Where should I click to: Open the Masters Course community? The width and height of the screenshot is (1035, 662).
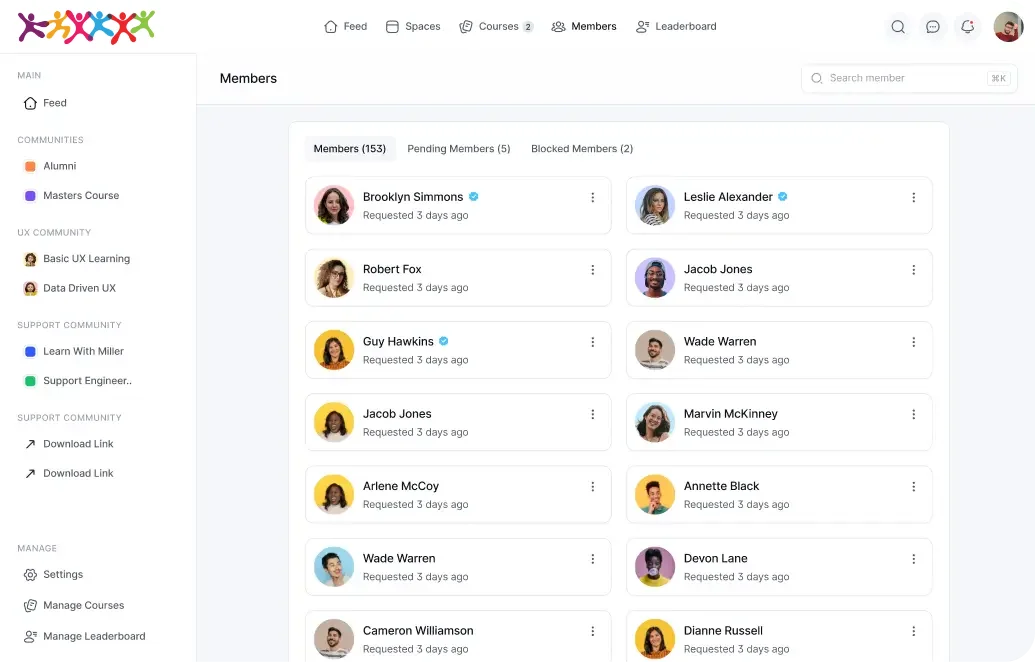80,196
